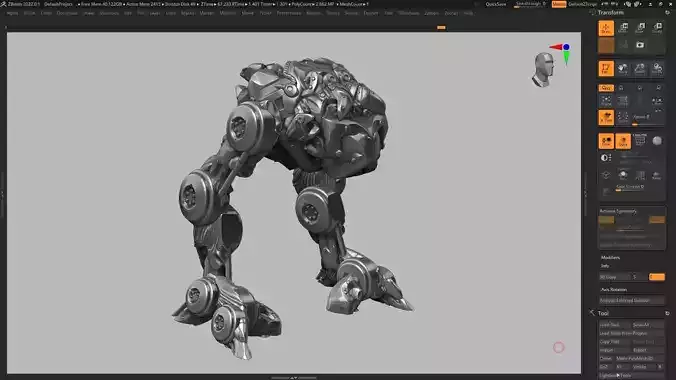Click the Frame icon in Transform

click(x=606, y=101)
